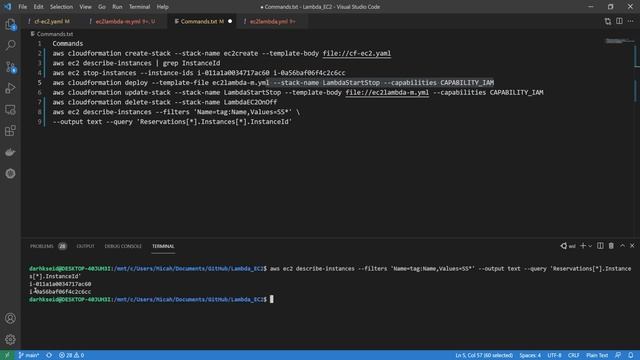Click the VS Code logo in title bar

7,7
